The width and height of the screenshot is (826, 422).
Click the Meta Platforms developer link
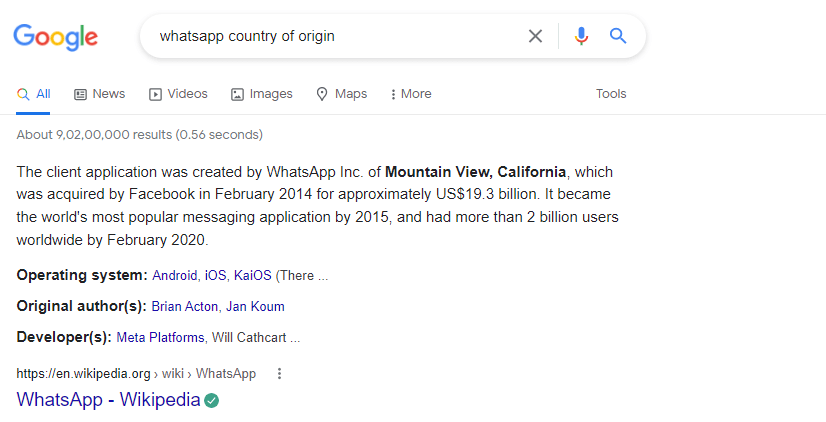click(x=160, y=337)
